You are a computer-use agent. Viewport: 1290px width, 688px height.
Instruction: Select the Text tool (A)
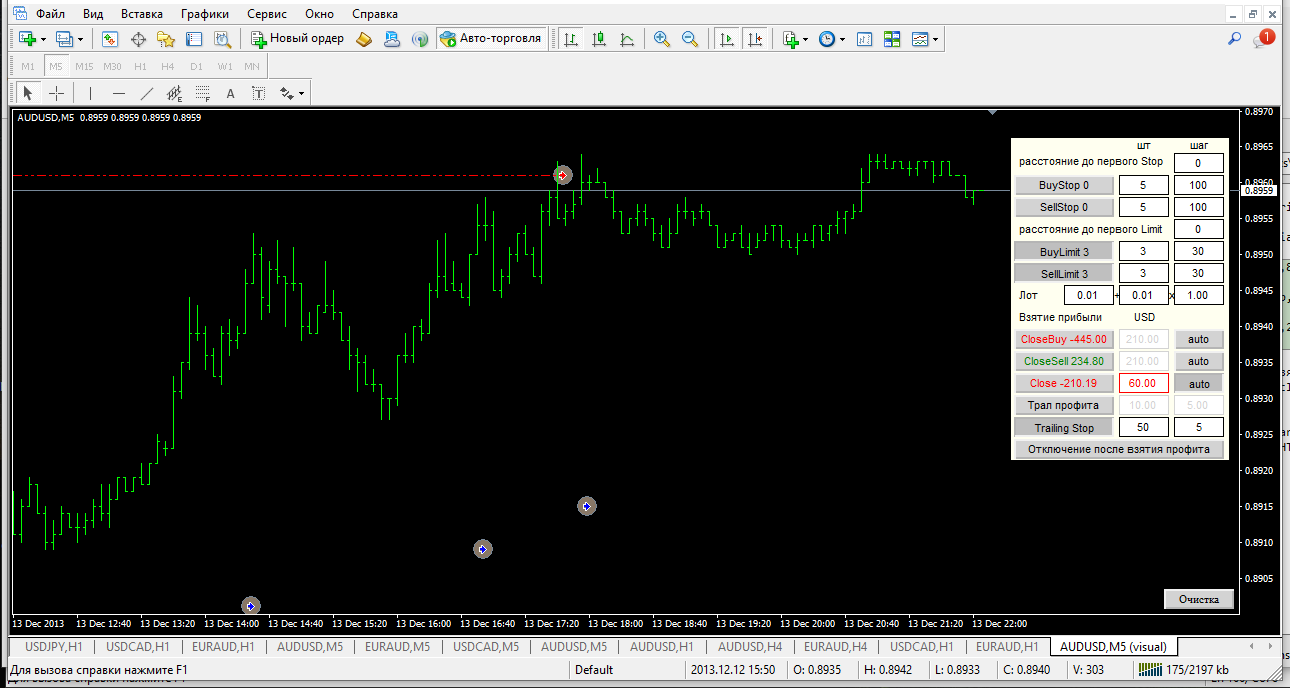231,93
